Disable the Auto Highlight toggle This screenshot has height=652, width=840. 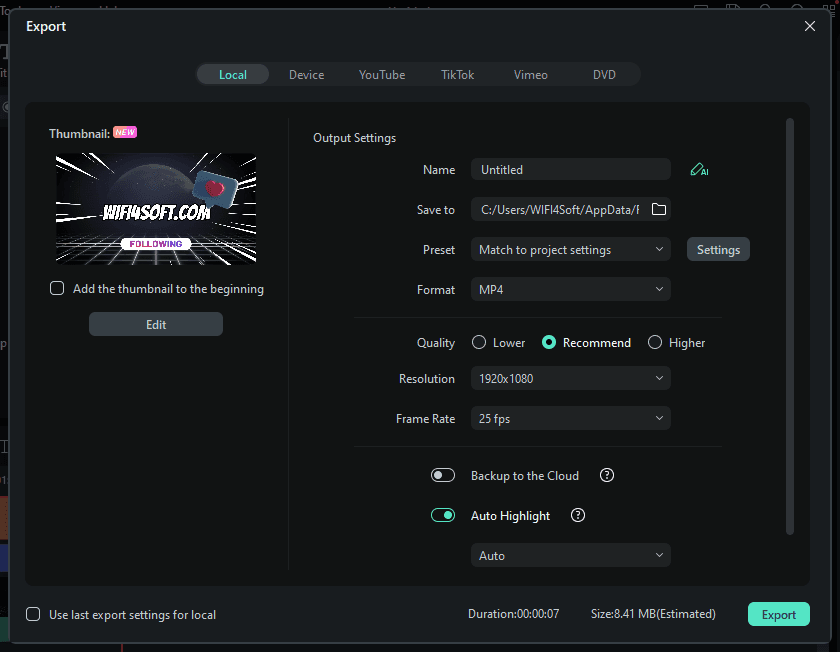[x=443, y=516]
